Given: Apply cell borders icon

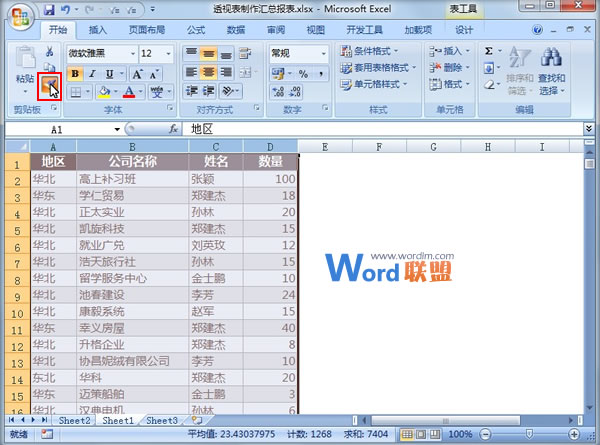Looking at the screenshot, I should [76, 92].
